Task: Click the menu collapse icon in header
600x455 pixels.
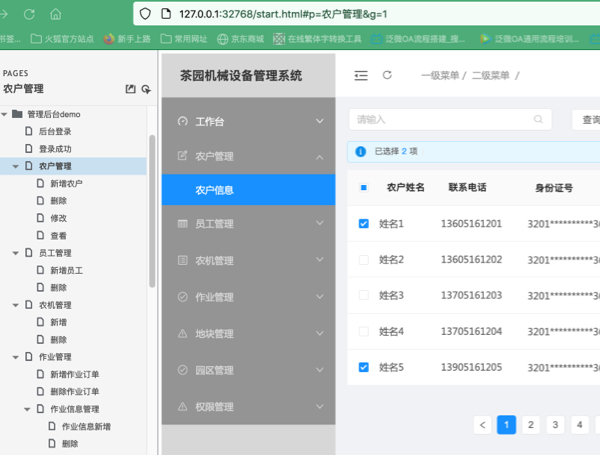Action: tap(360, 75)
